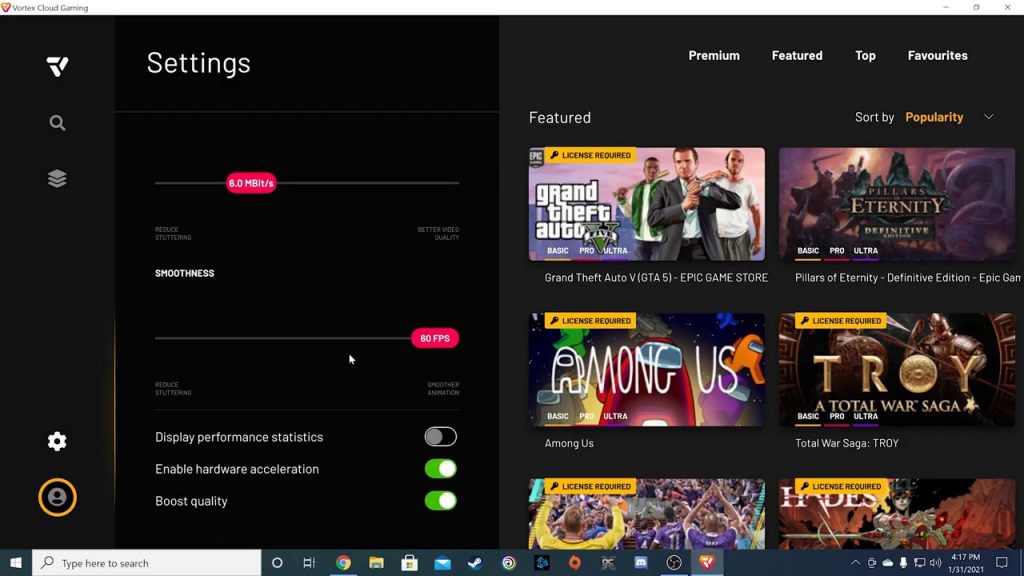Click the Windows taskbar search box

tap(146, 563)
